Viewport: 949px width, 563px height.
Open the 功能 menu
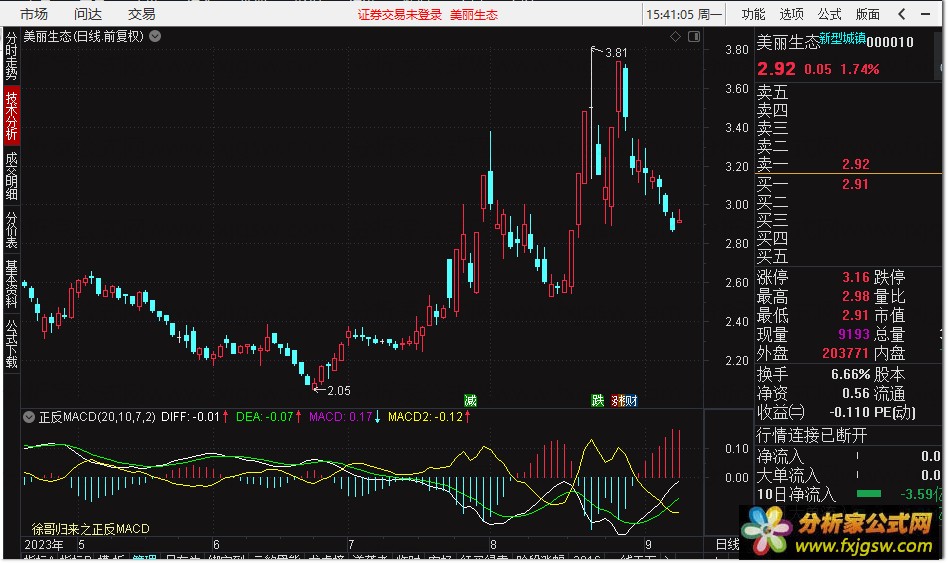click(x=754, y=14)
